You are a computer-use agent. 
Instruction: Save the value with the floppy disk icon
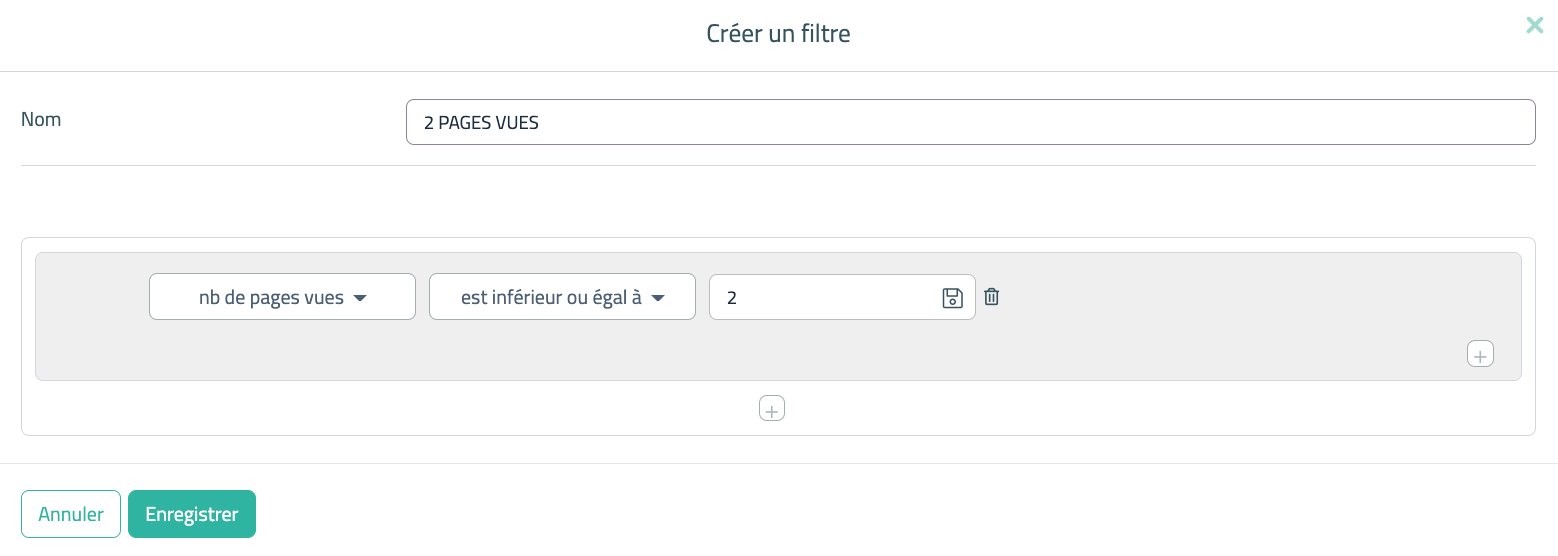tap(952, 297)
